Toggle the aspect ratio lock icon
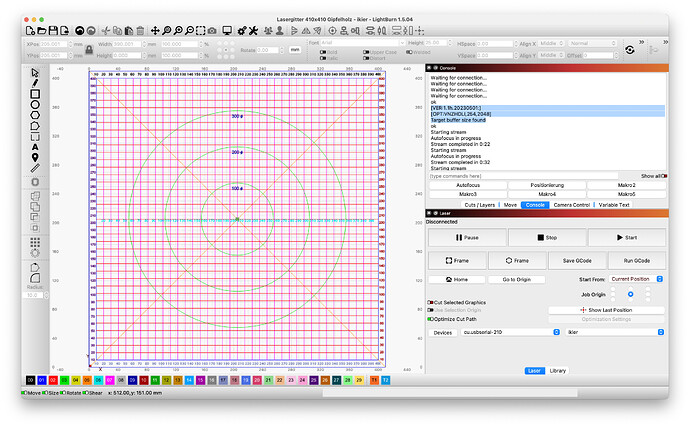Viewport: 690px width, 427px height. [89, 50]
